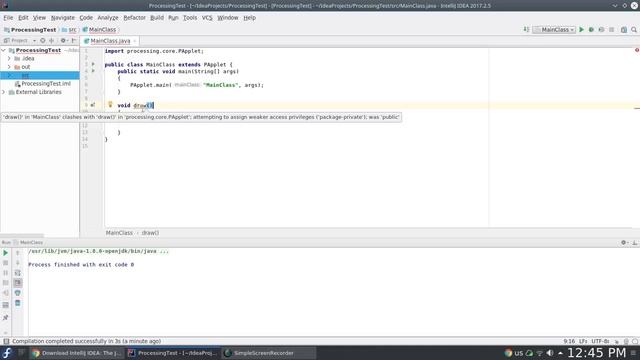Open the Project Structure icon
This screenshot has width=640, height=360.
coord(624,29)
